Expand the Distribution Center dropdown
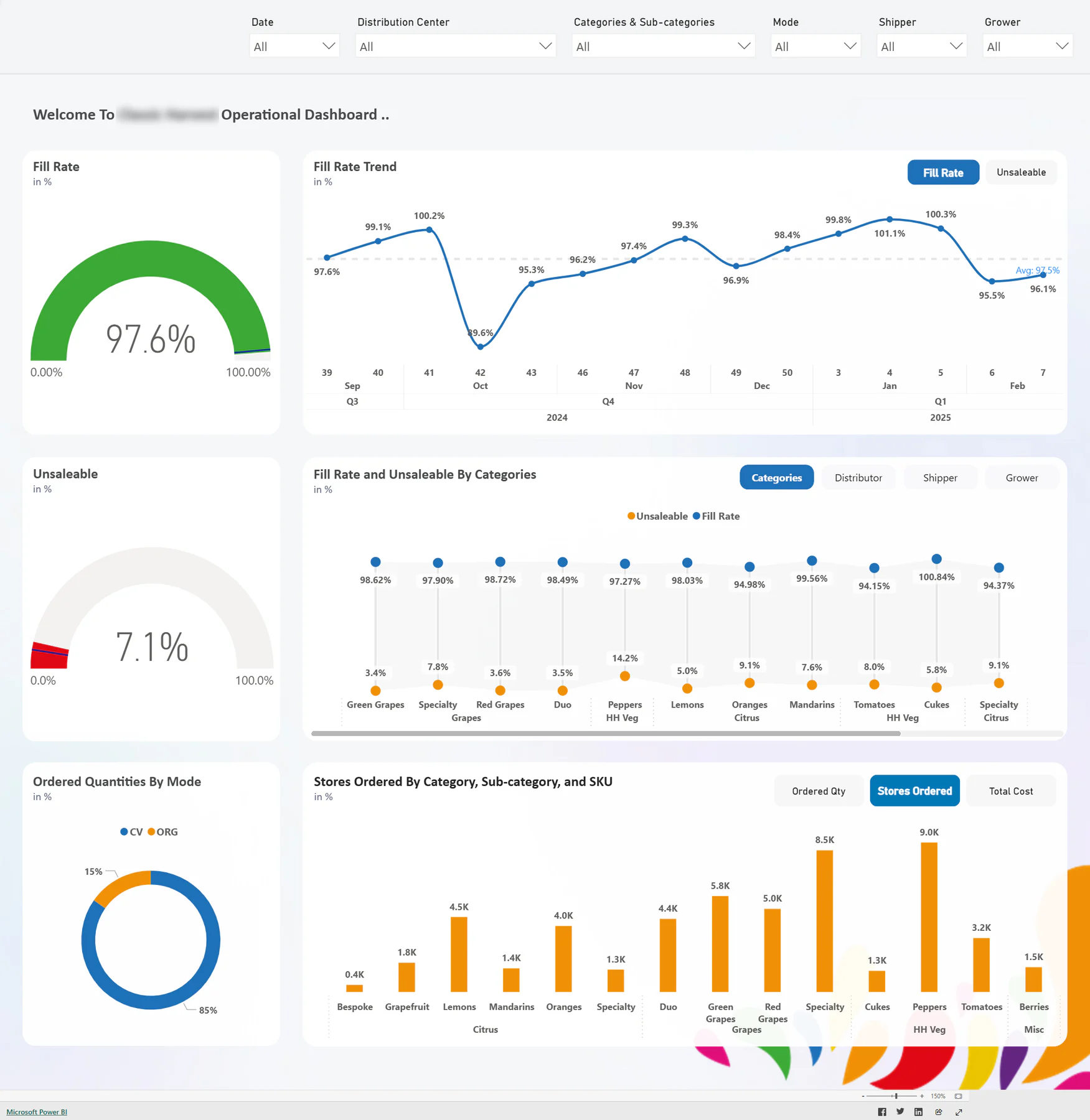1090x1120 pixels. (x=456, y=46)
